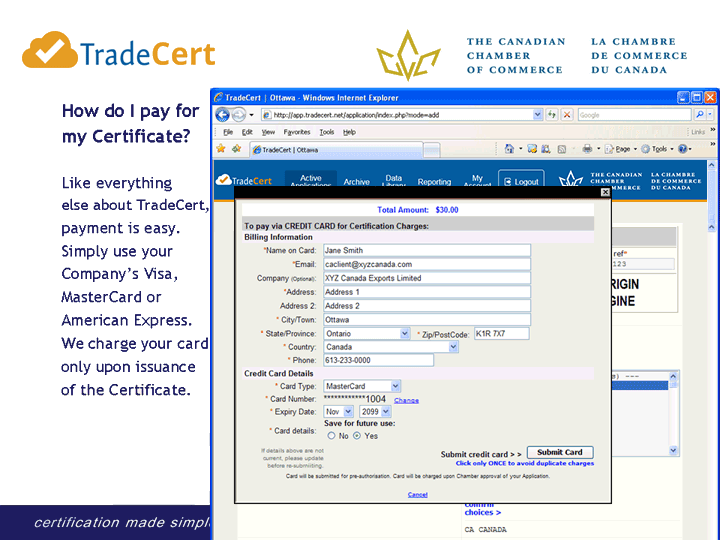Open the State/Province dropdown
This screenshot has width=720, height=540.
pos(366,333)
